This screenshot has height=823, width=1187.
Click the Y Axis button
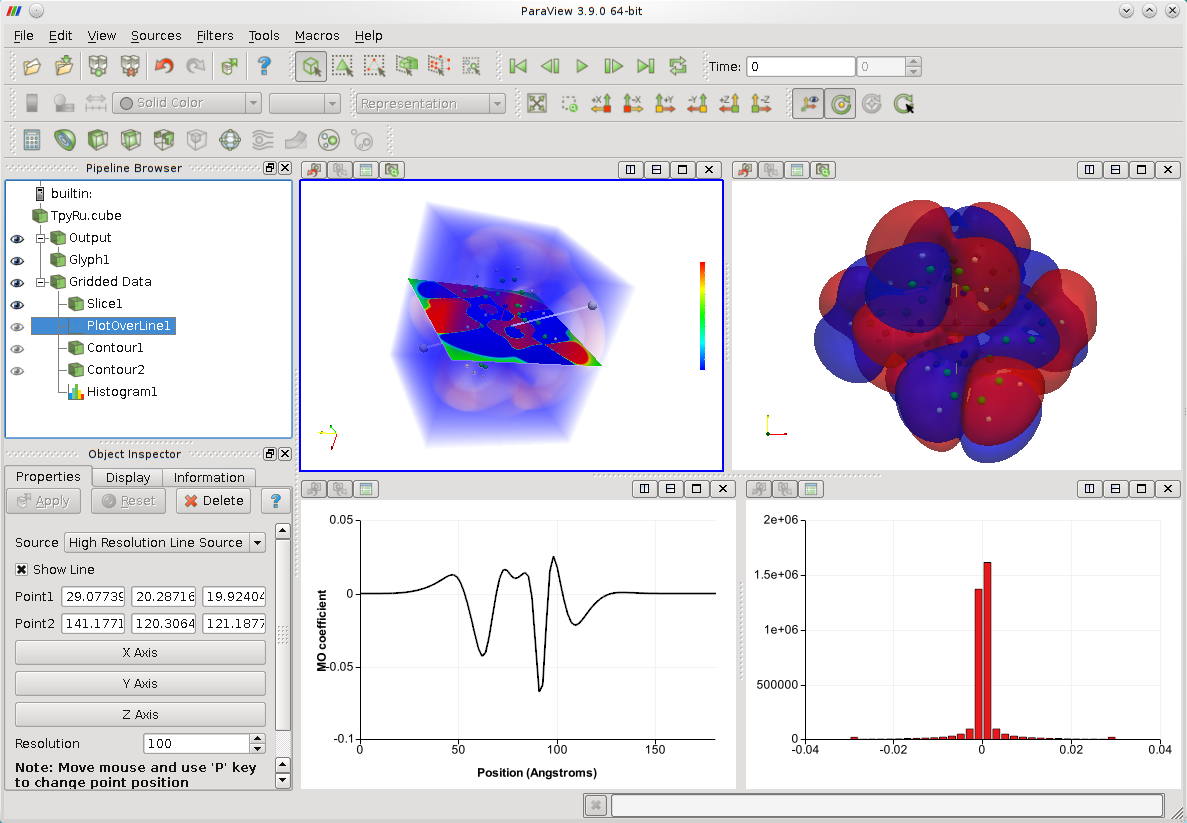(140, 684)
